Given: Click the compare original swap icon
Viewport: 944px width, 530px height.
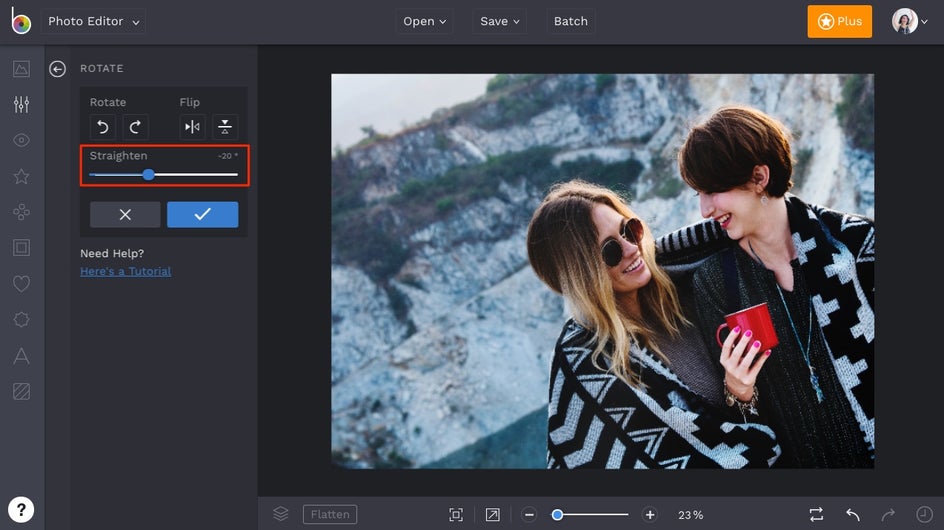Looking at the screenshot, I should [x=816, y=514].
